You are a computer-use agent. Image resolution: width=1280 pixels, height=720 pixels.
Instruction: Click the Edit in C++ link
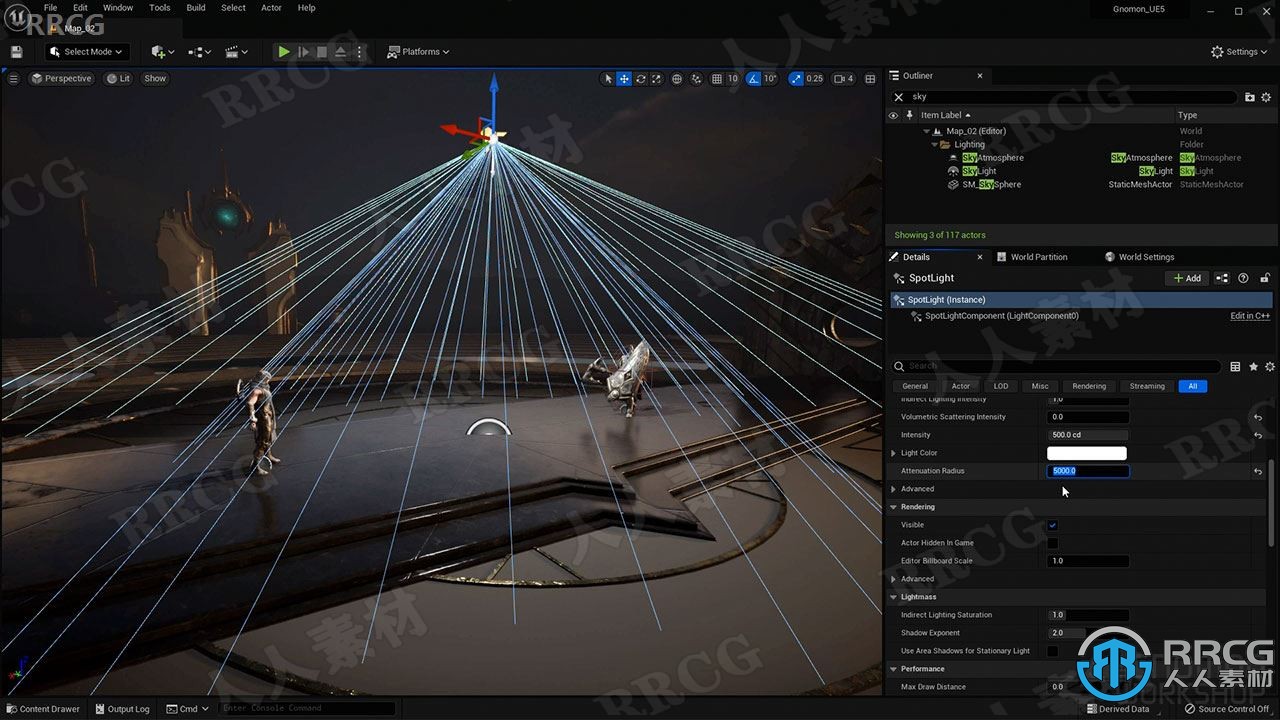coord(1250,316)
